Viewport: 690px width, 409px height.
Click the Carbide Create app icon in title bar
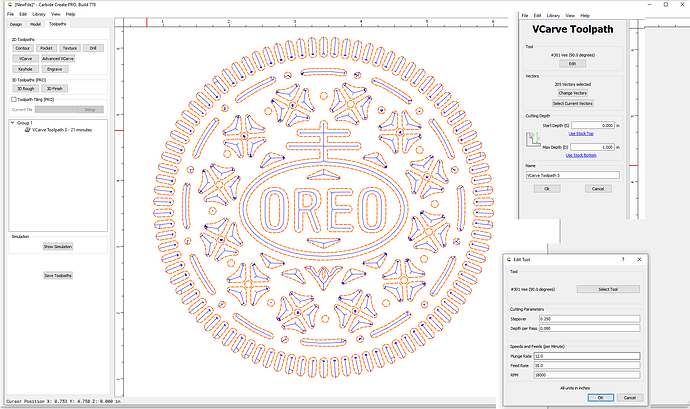(10, 4)
